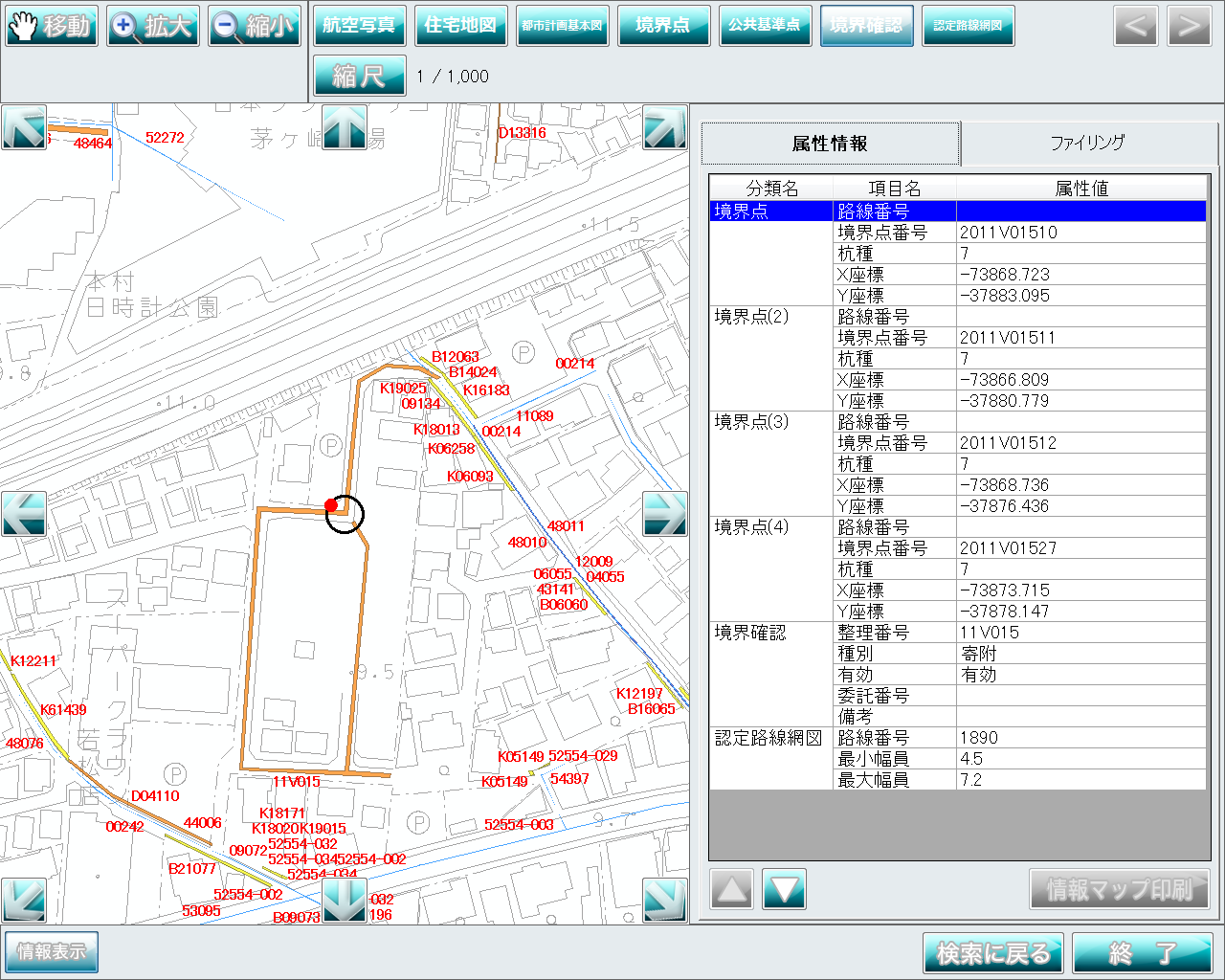The height and width of the screenshot is (980, 1225).
Task: Pan map down with bottom arrow
Action: pyautogui.click(x=344, y=900)
